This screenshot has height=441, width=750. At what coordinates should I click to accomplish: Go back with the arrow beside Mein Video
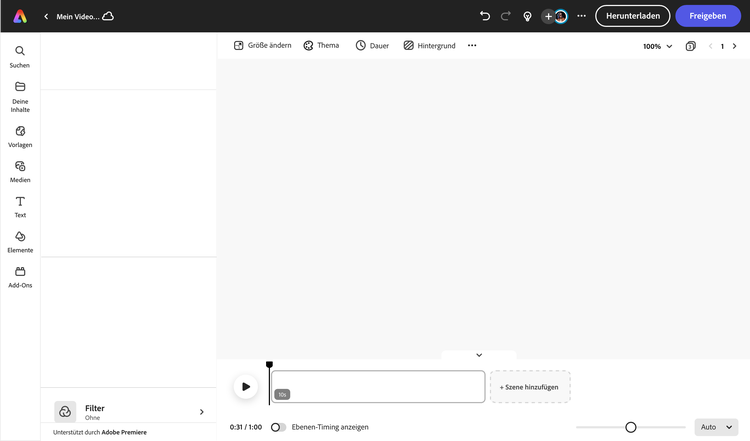pyautogui.click(x=46, y=16)
